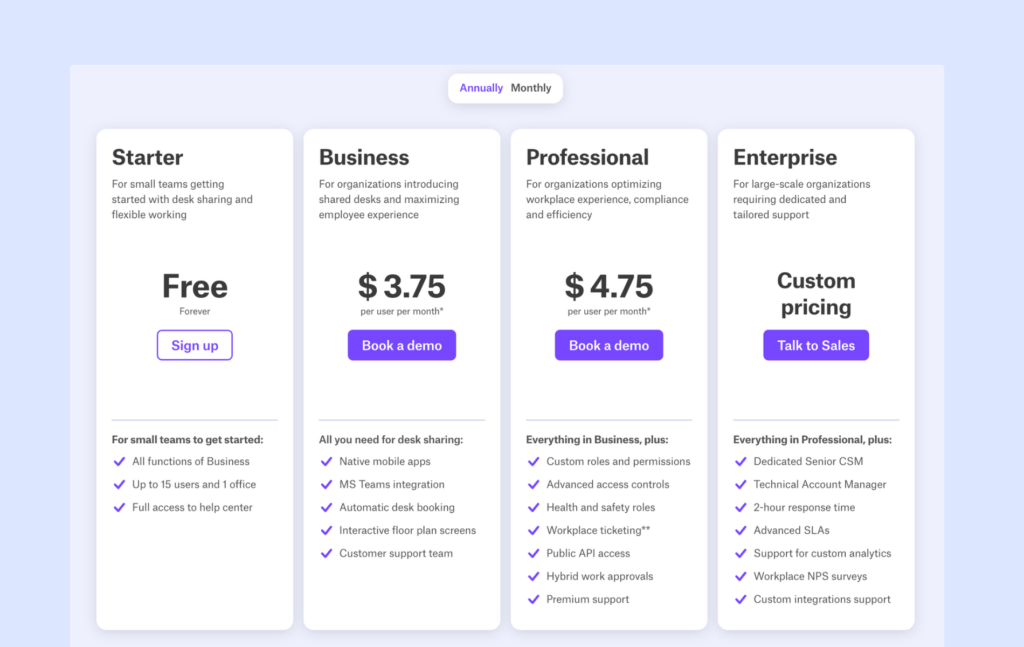The image size is (1024, 647).
Task: Click the checkmark beside "Dedicated Senior CSM"
Action: tap(741, 461)
